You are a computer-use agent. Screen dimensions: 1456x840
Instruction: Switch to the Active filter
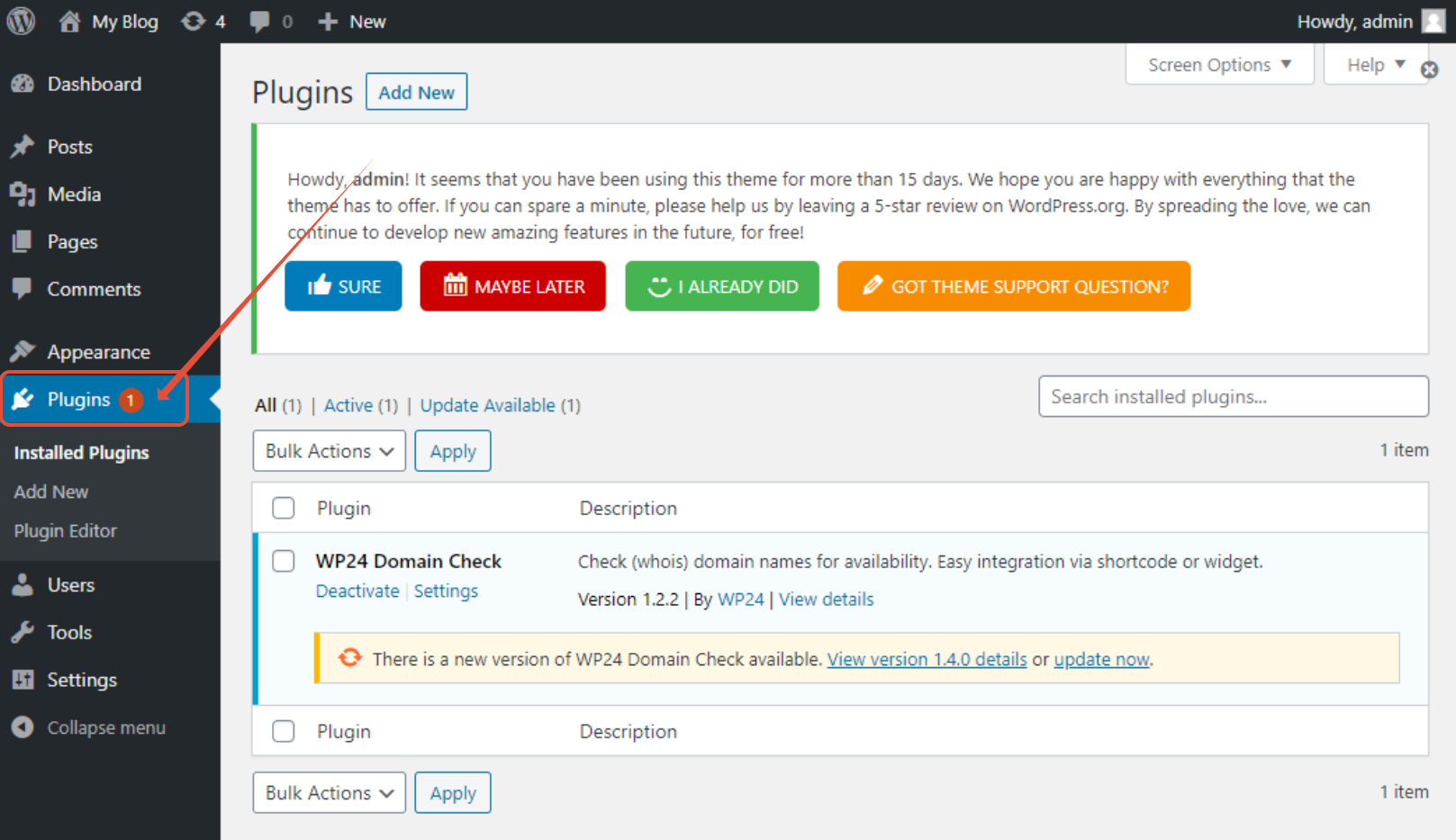(x=348, y=405)
